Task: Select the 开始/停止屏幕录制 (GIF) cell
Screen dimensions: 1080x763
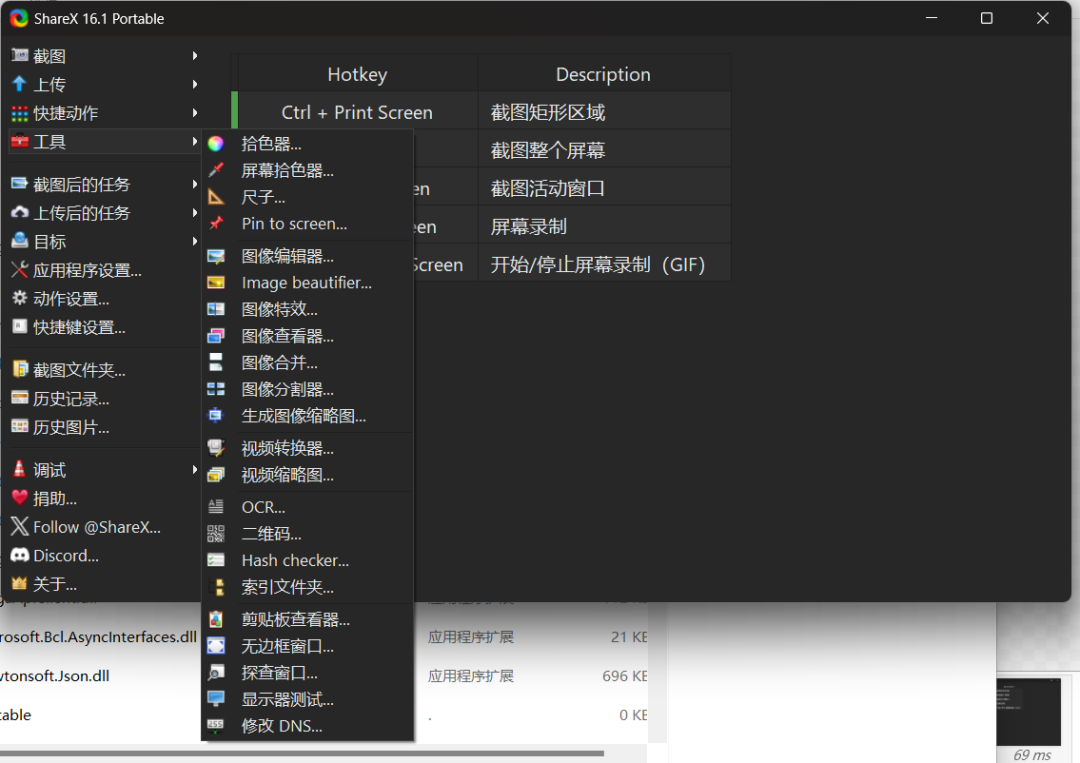Action: (604, 264)
